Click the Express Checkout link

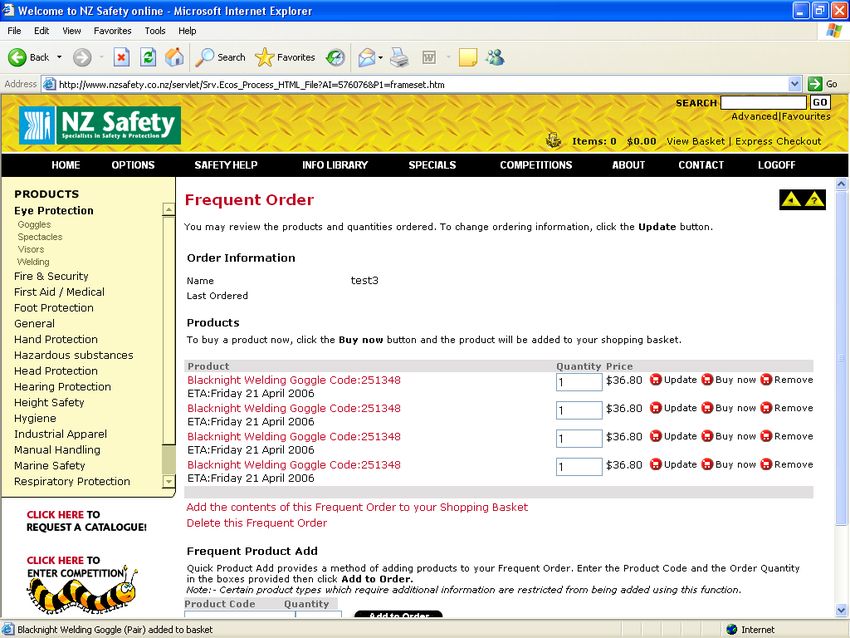(778, 141)
